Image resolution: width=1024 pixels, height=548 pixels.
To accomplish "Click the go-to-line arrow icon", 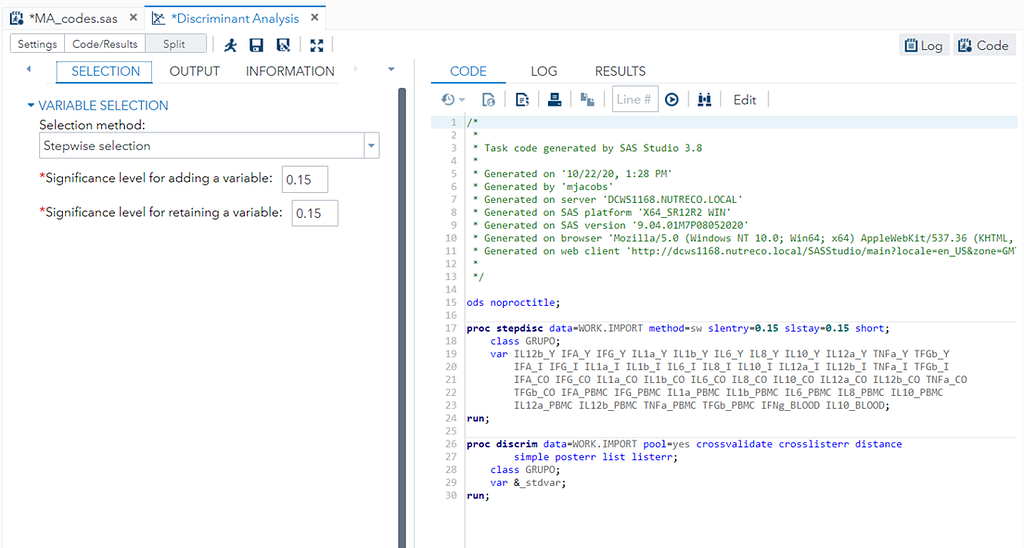I will point(672,99).
